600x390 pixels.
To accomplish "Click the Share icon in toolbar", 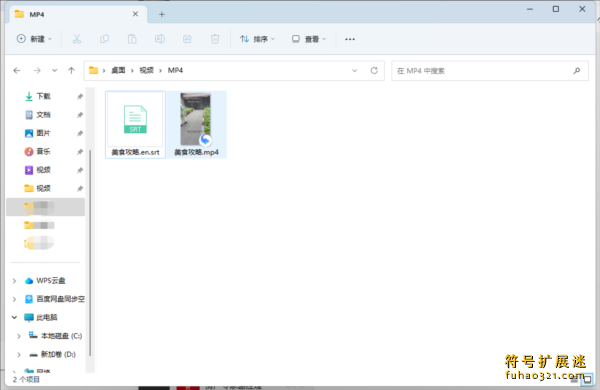I will 187,39.
